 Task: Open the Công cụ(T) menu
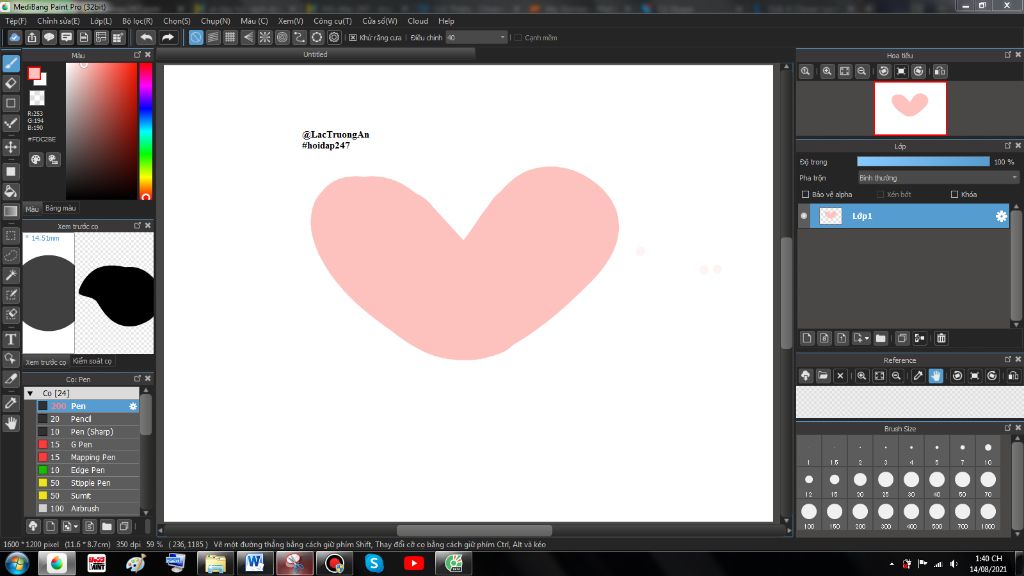coord(332,21)
